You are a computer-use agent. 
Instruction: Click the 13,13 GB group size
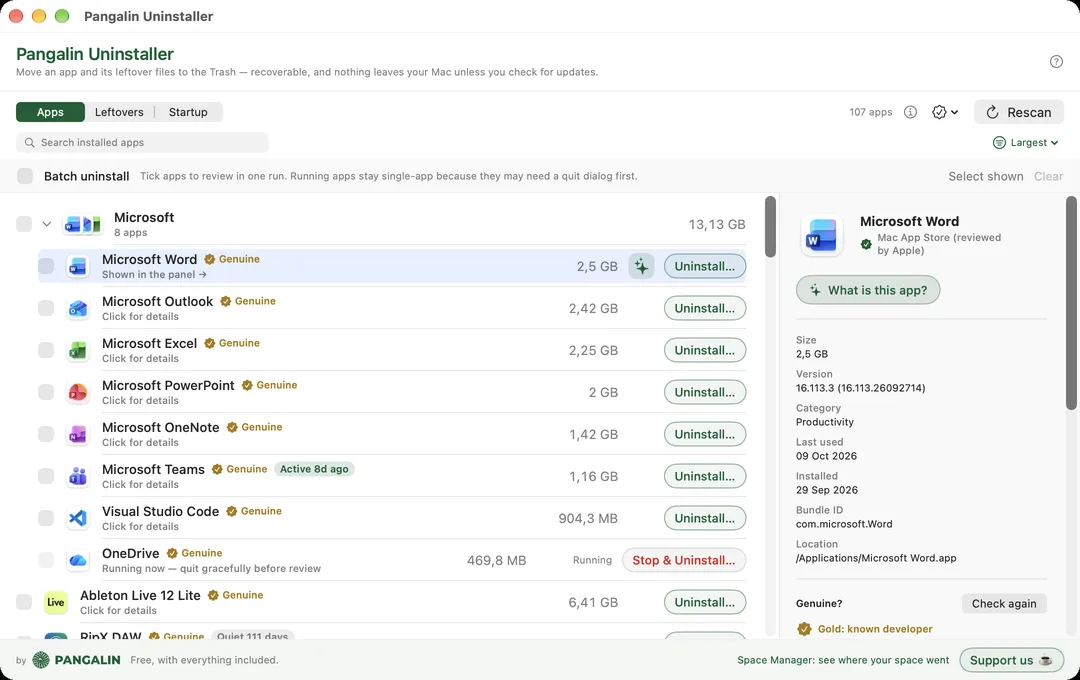pos(716,224)
